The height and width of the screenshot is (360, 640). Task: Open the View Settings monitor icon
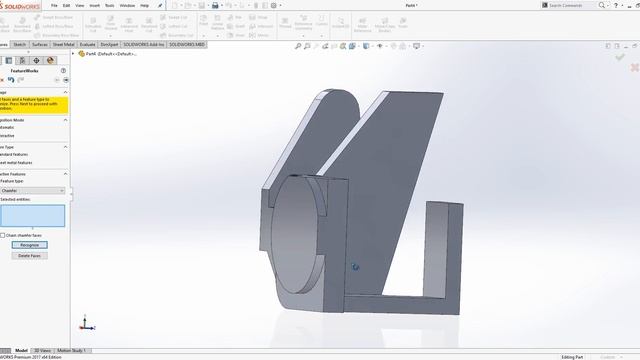[416, 46]
